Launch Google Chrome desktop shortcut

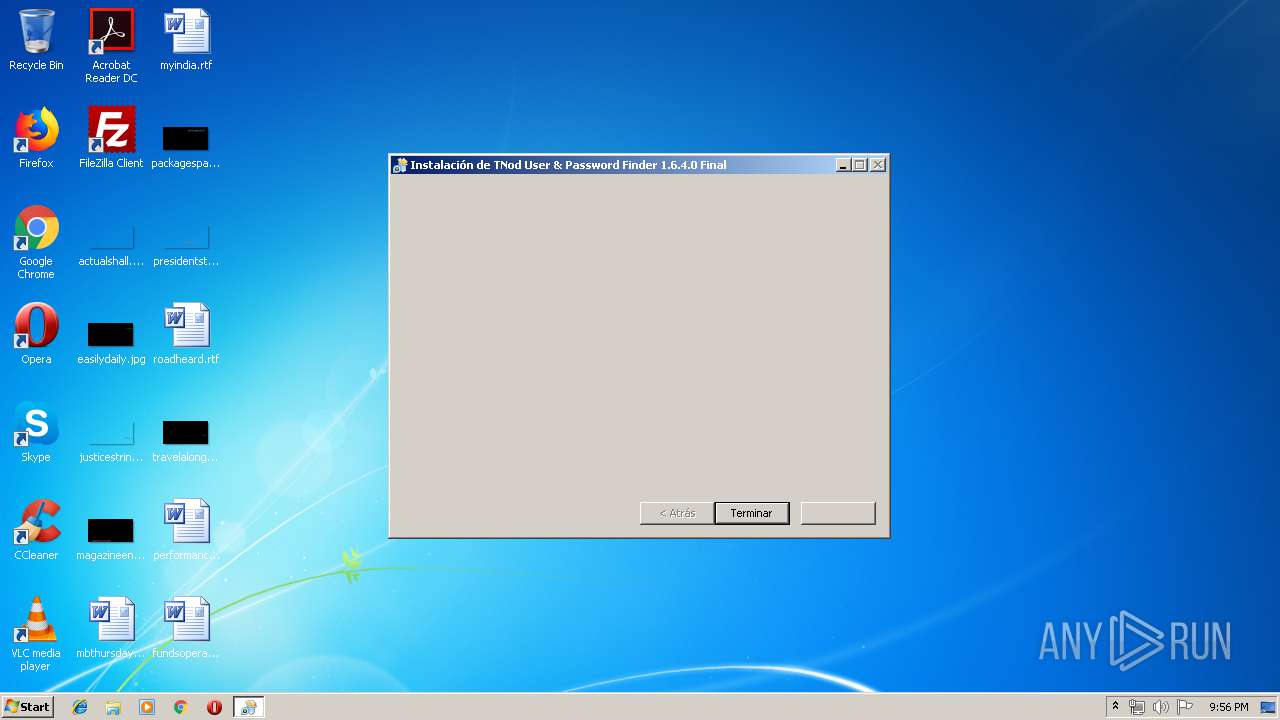click(x=36, y=242)
